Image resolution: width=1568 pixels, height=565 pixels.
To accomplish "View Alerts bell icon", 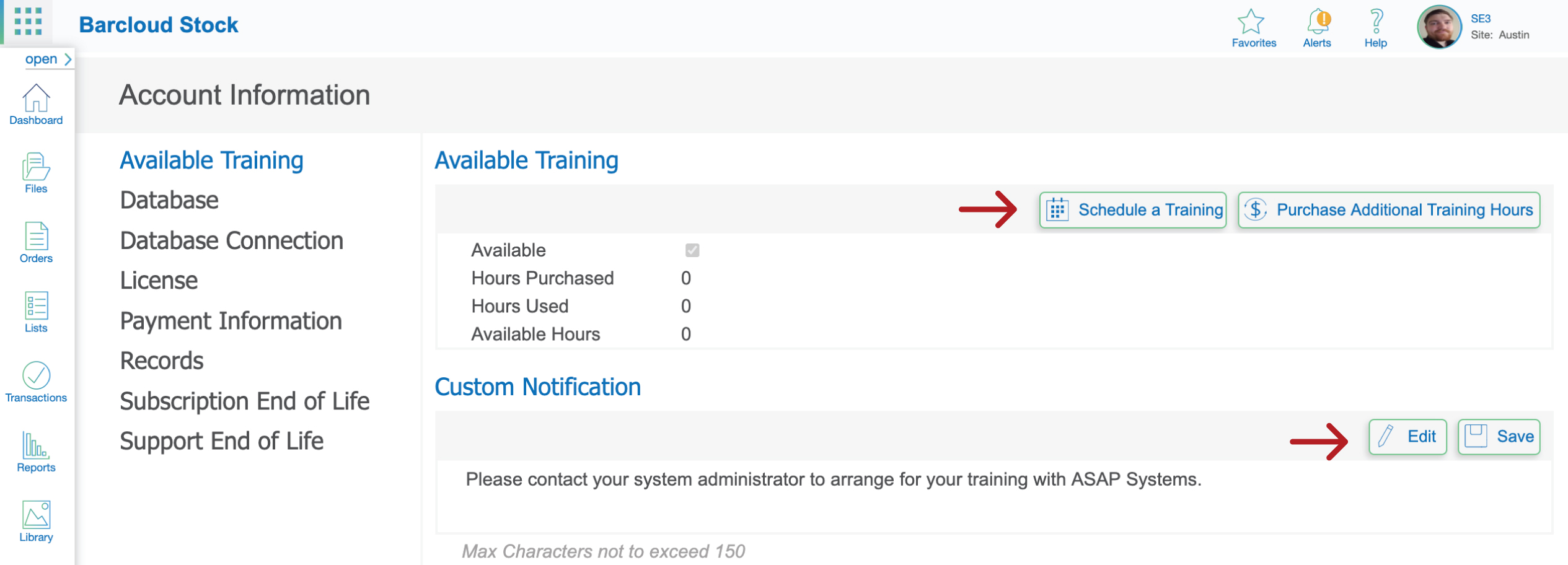I will tap(1318, 22).
